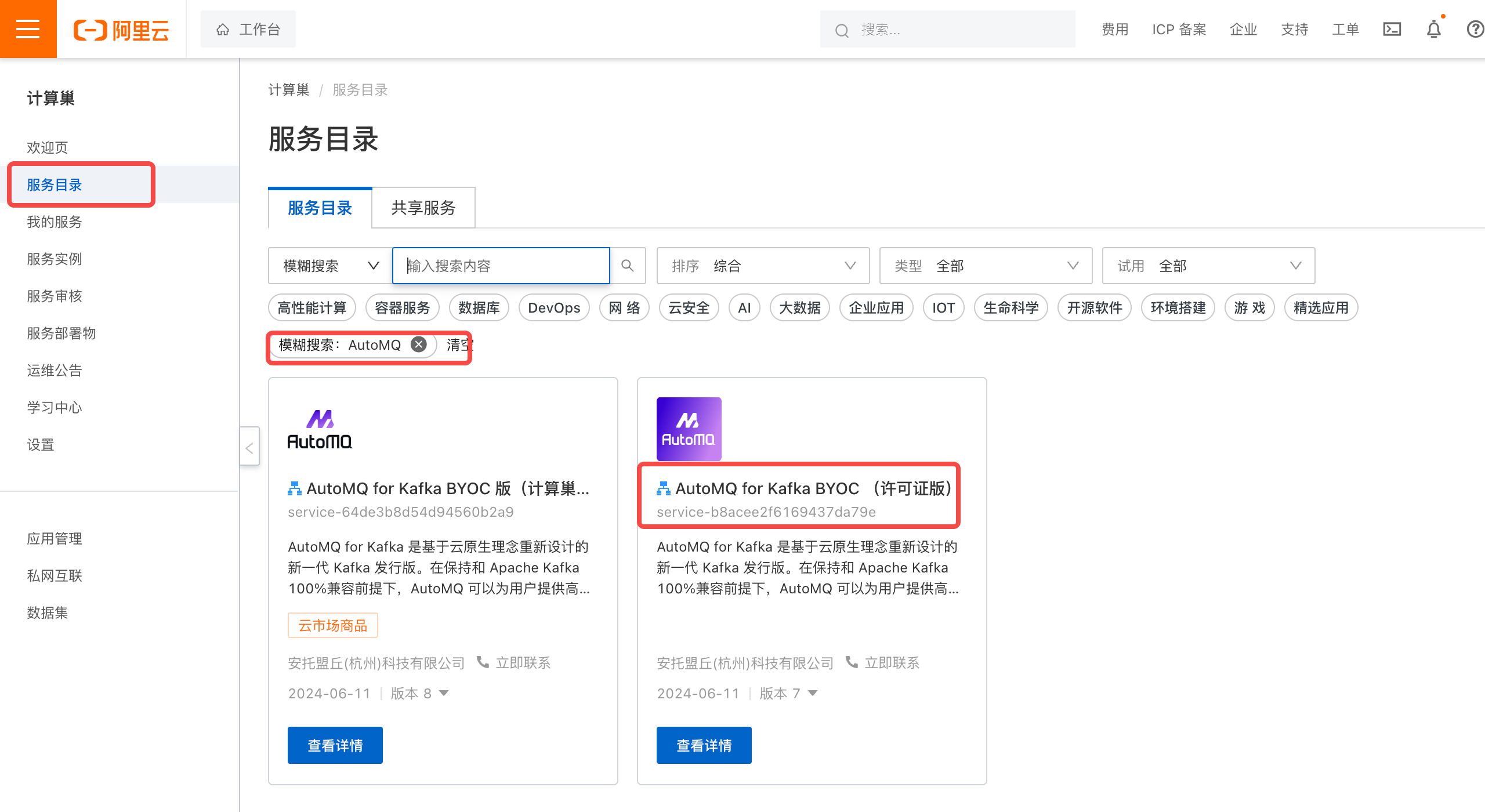The height and width of the screenshot is (812, 1485).
Task: Switch to the 服务目录 tab
Action: (320, 208)
